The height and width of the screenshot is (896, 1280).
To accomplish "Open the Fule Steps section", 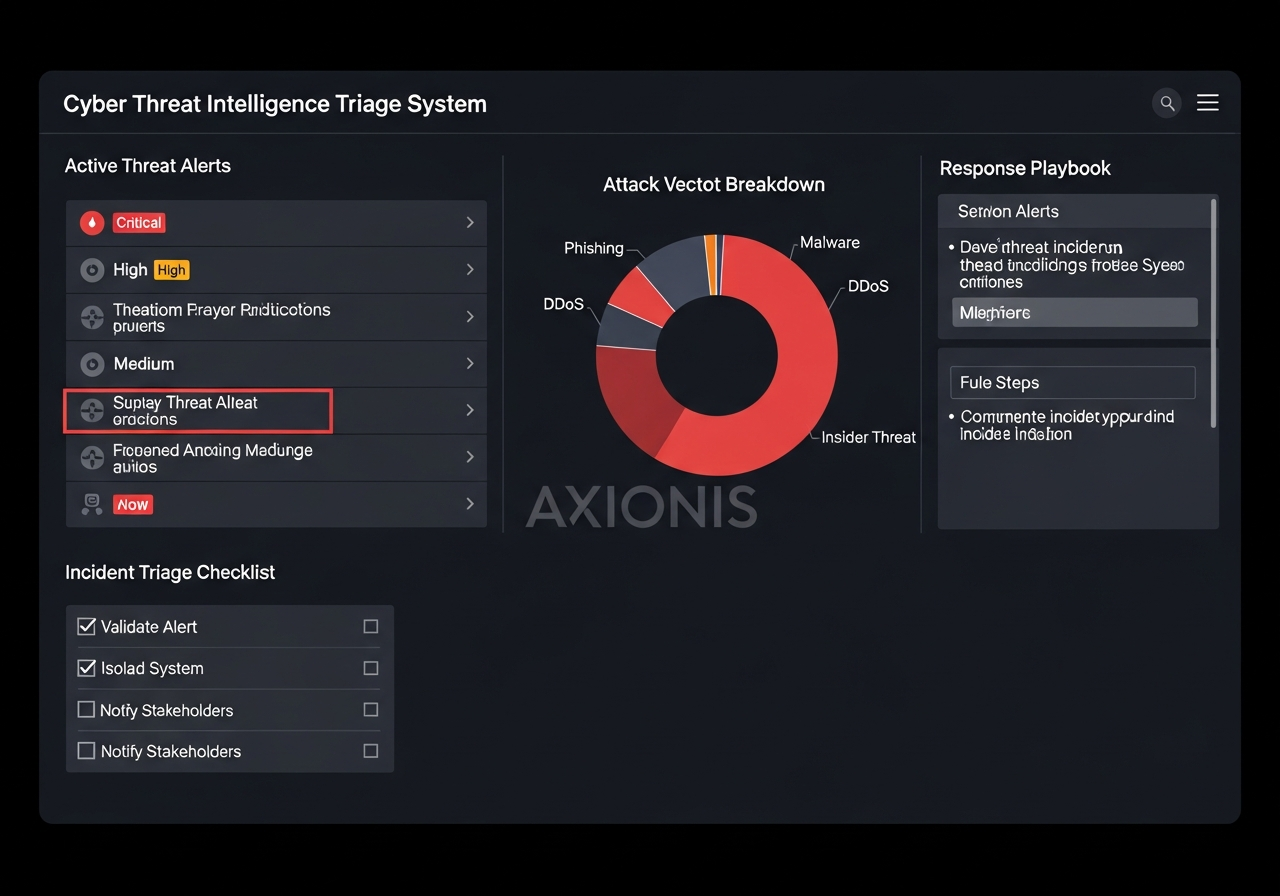I will 1072,382.
